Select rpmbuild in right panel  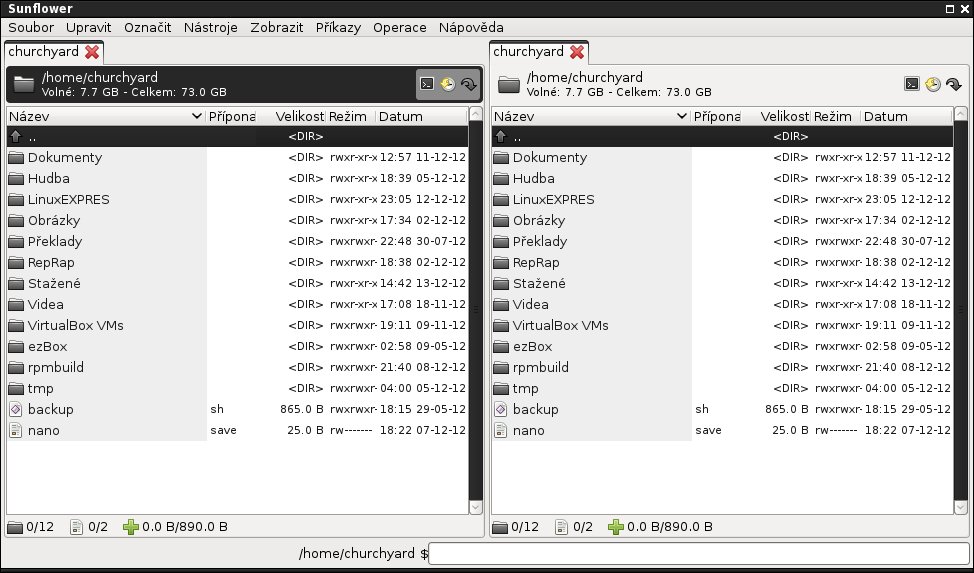[x=722, y=367]
